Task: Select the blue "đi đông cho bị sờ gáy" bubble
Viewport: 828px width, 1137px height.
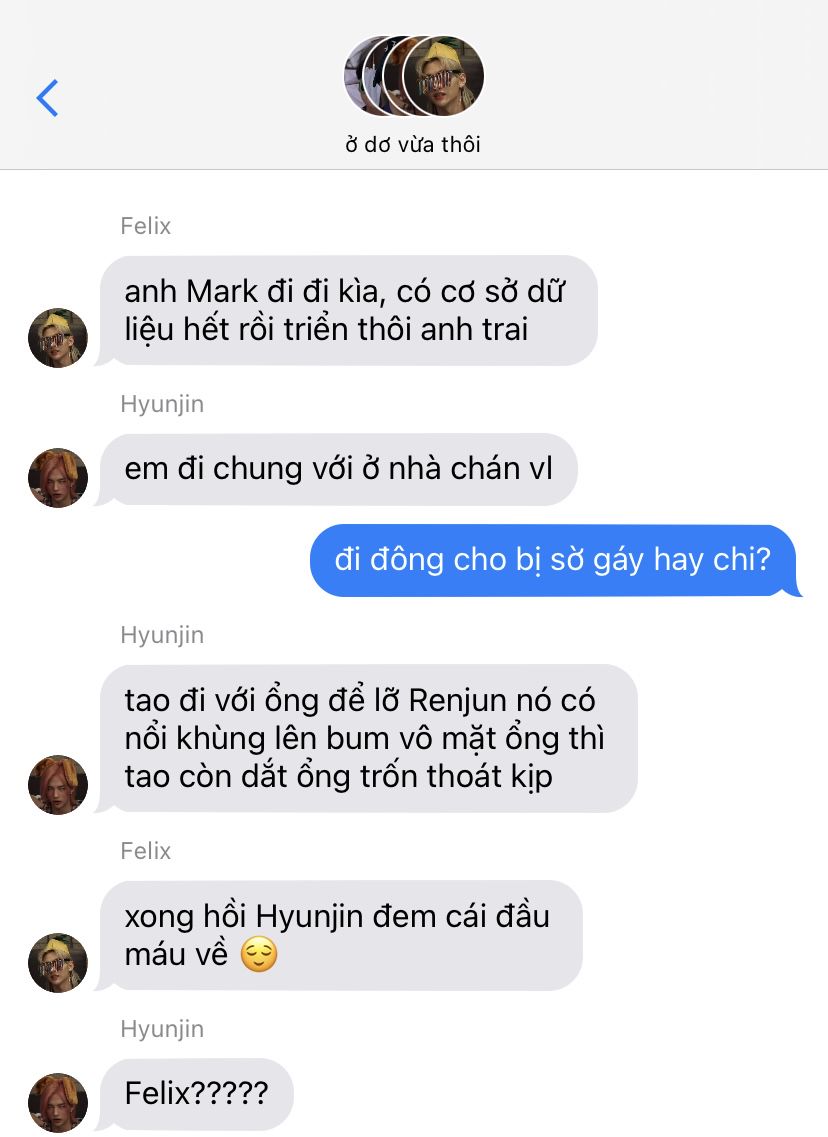Action: [555, 560]
